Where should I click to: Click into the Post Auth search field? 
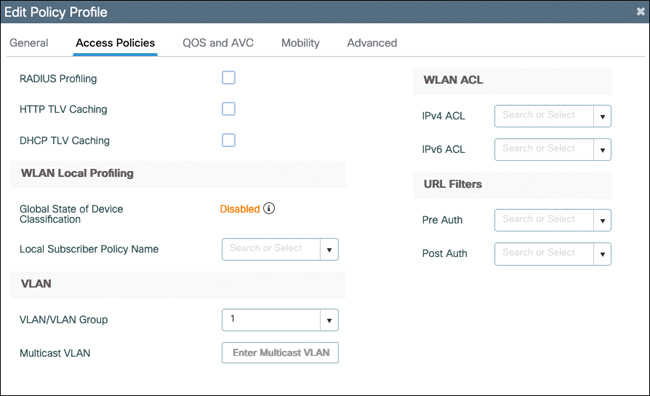(x=544, y=254)
